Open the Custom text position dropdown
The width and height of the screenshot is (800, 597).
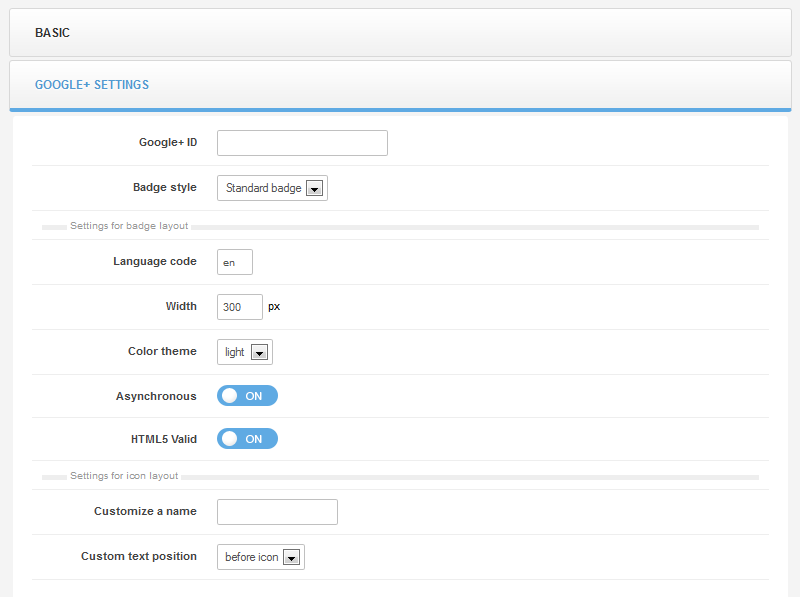(x=261, y=557)
